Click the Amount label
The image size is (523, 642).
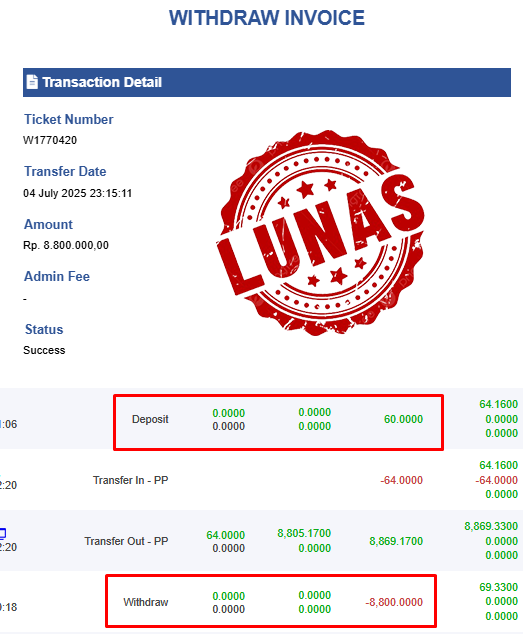point(48,224)
